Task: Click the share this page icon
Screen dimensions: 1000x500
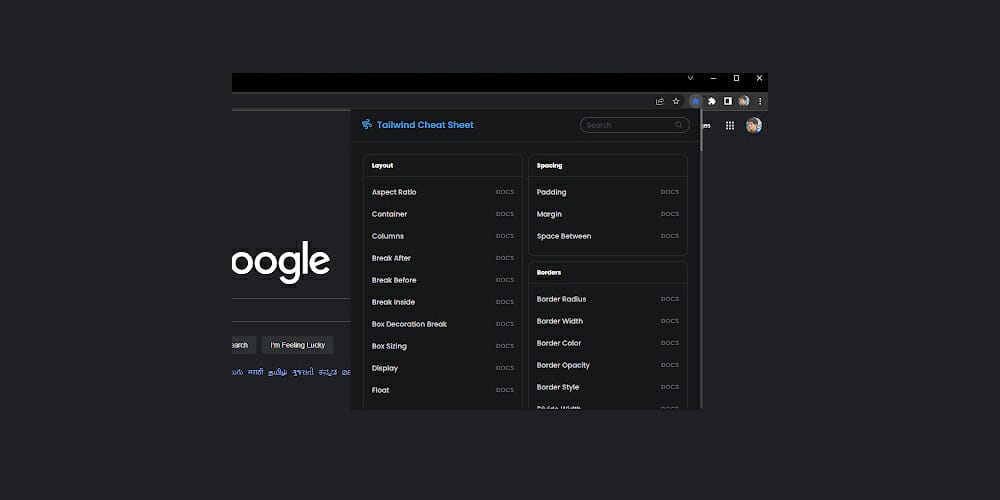Action: [x=659, y=101]
